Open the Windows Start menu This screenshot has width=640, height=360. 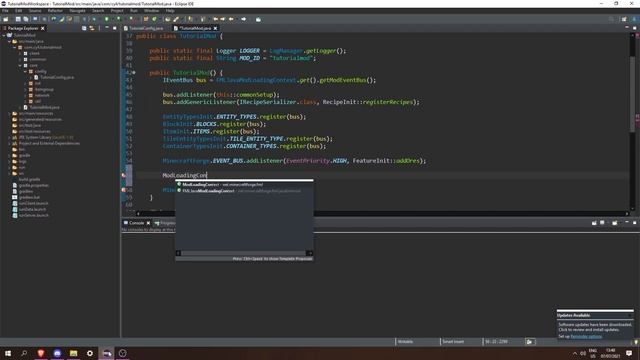pos(8,353)
